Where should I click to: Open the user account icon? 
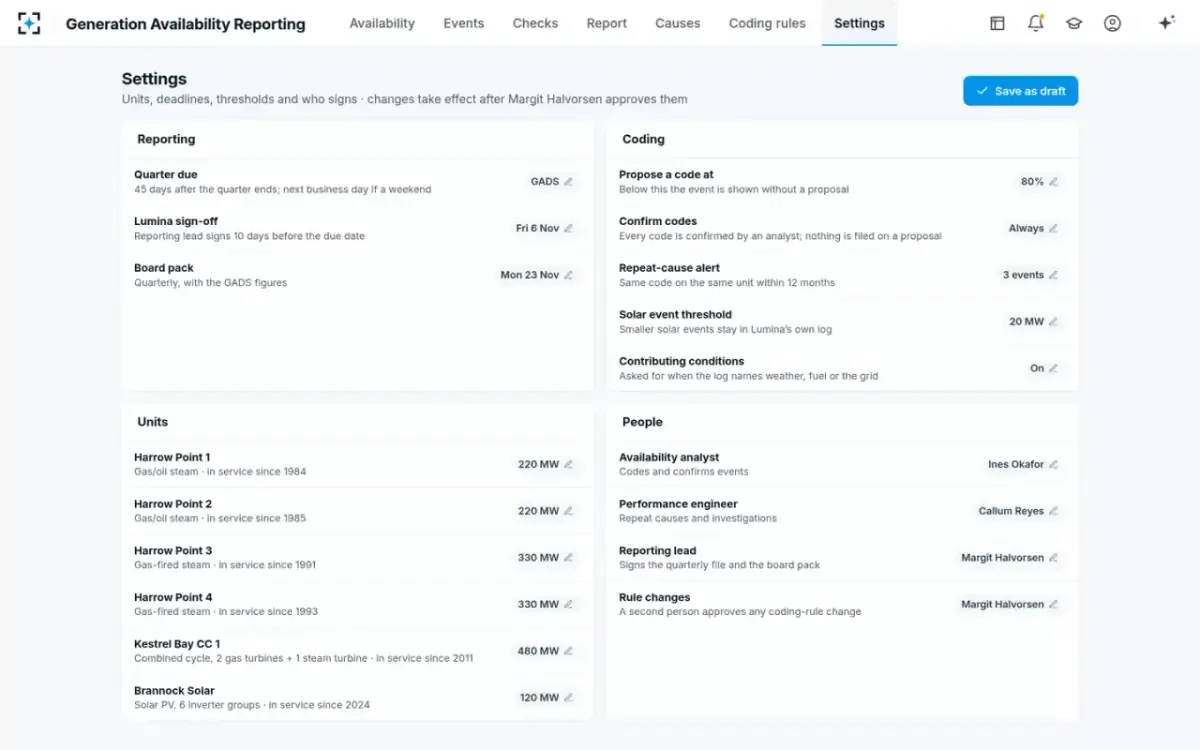pos(1112,23)
